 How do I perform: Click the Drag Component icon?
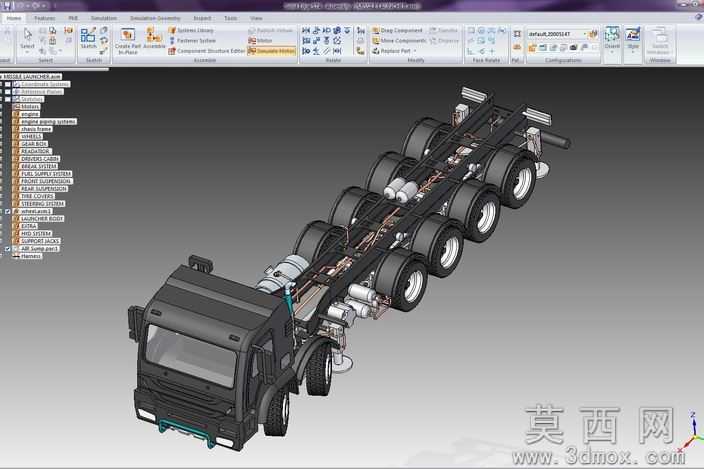(376, 30)
